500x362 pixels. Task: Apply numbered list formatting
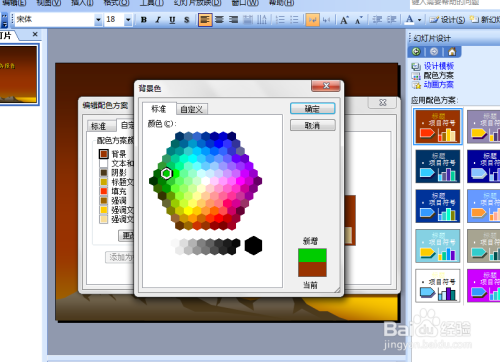click(x=280, y=20)
